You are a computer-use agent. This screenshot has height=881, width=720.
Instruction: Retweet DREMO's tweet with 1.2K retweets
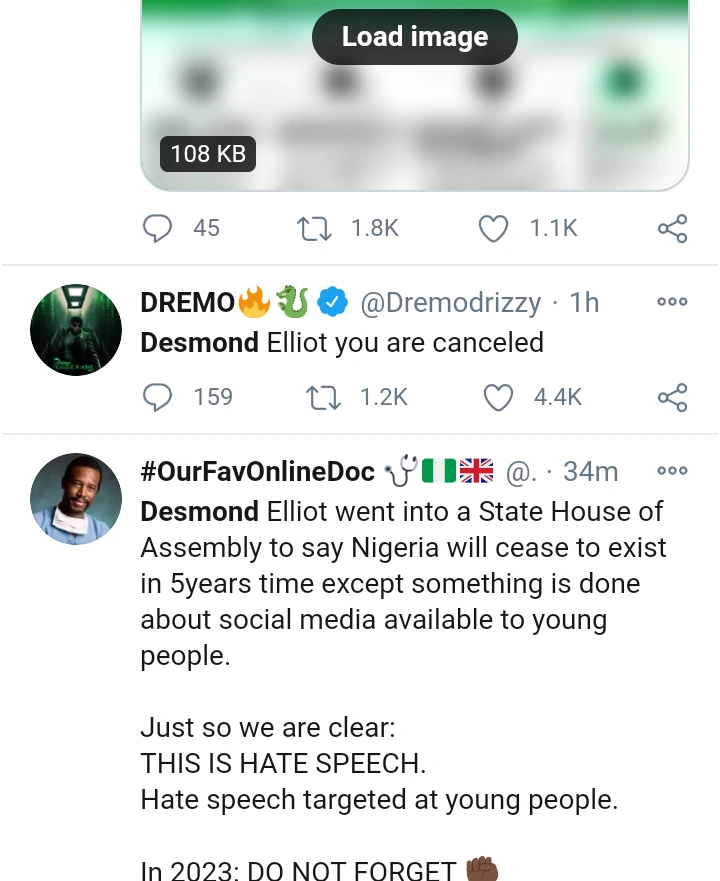click(323, 397)
